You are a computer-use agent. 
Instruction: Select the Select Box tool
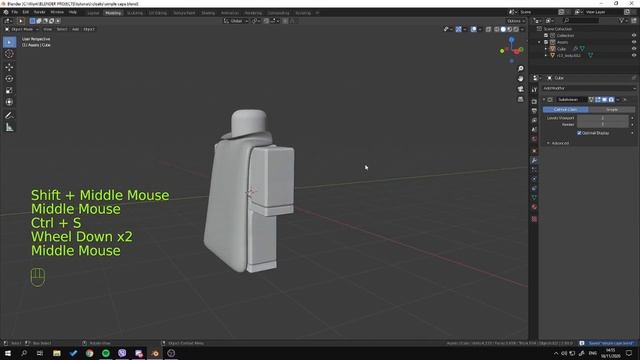click(x=9, y=42)
